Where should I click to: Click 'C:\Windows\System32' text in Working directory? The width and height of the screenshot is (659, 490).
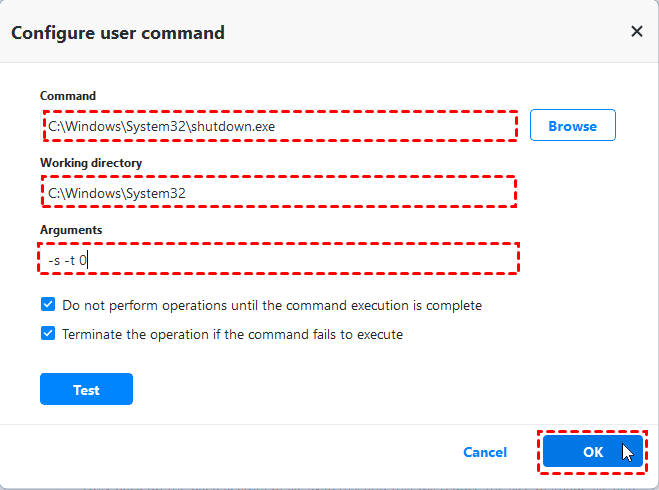click(x=117, y=192)
